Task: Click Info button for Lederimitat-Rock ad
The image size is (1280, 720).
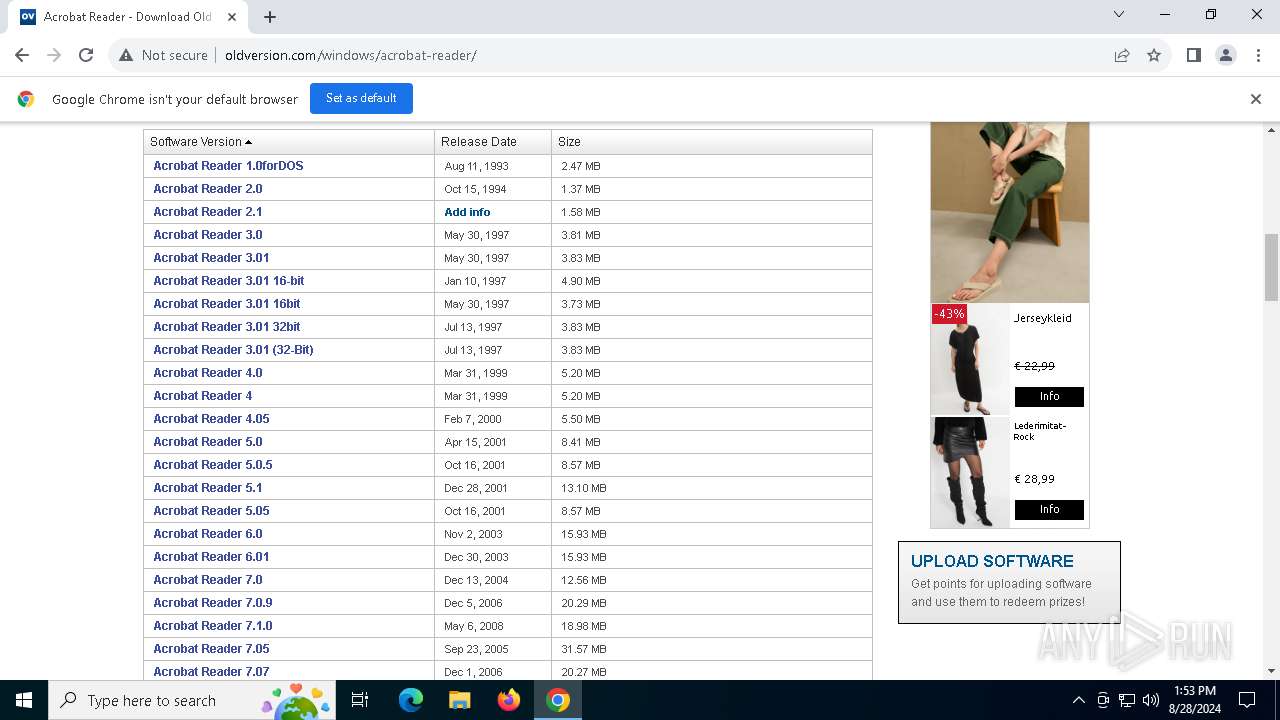Action: 1049,510
